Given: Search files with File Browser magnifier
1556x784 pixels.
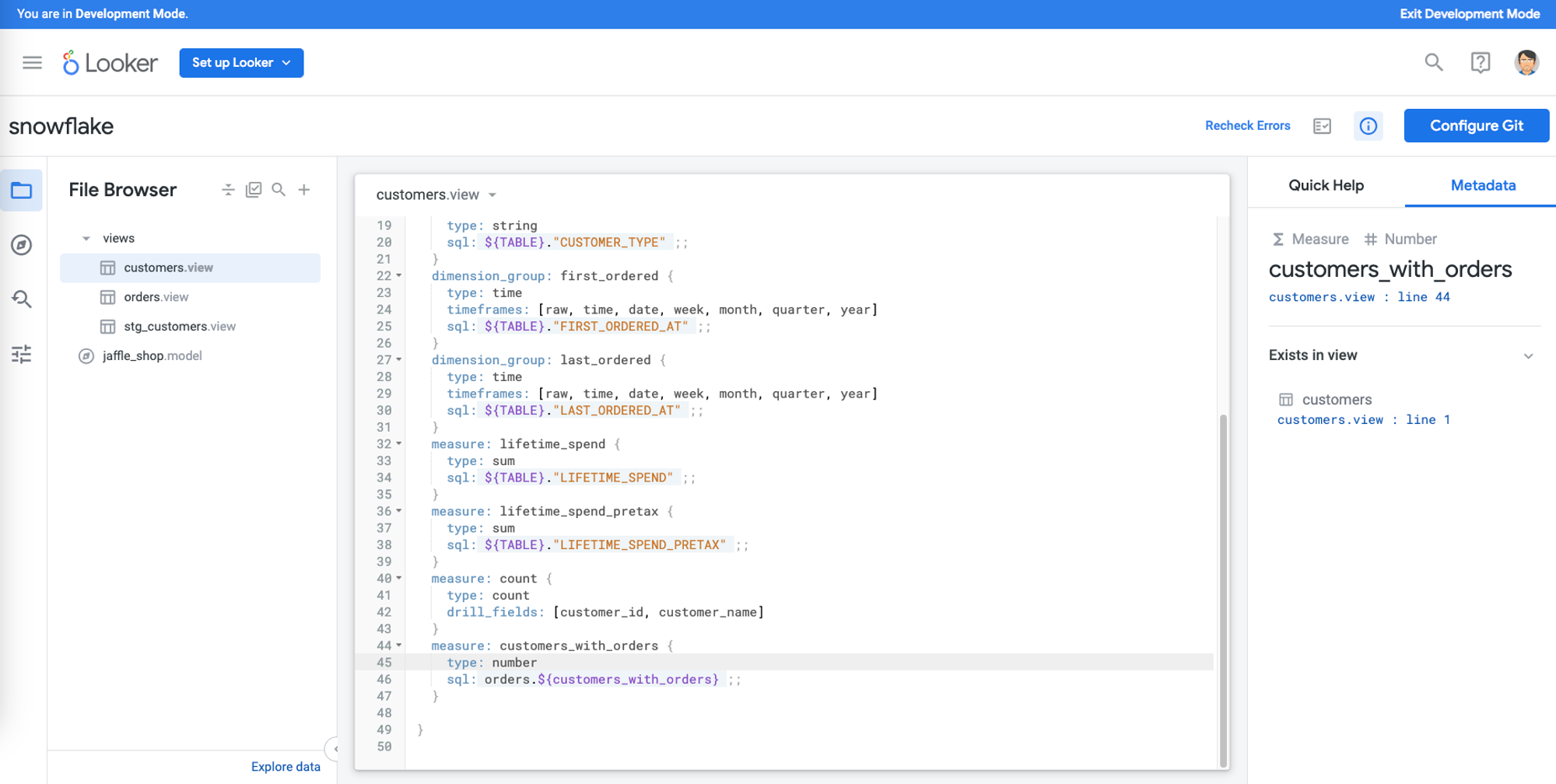Looking at the screenshot, I should (279, 190).
